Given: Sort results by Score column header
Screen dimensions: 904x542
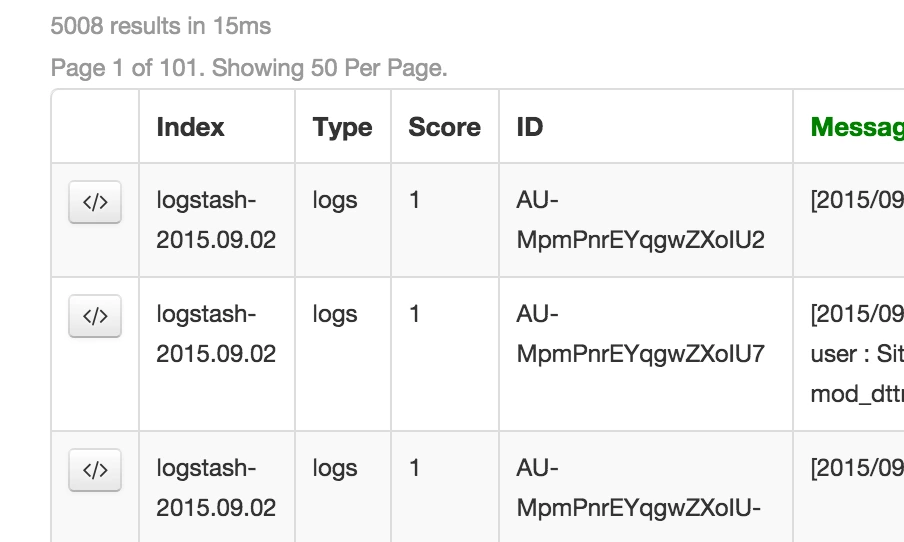Looking at the screenshot, I should click(445, 127).
